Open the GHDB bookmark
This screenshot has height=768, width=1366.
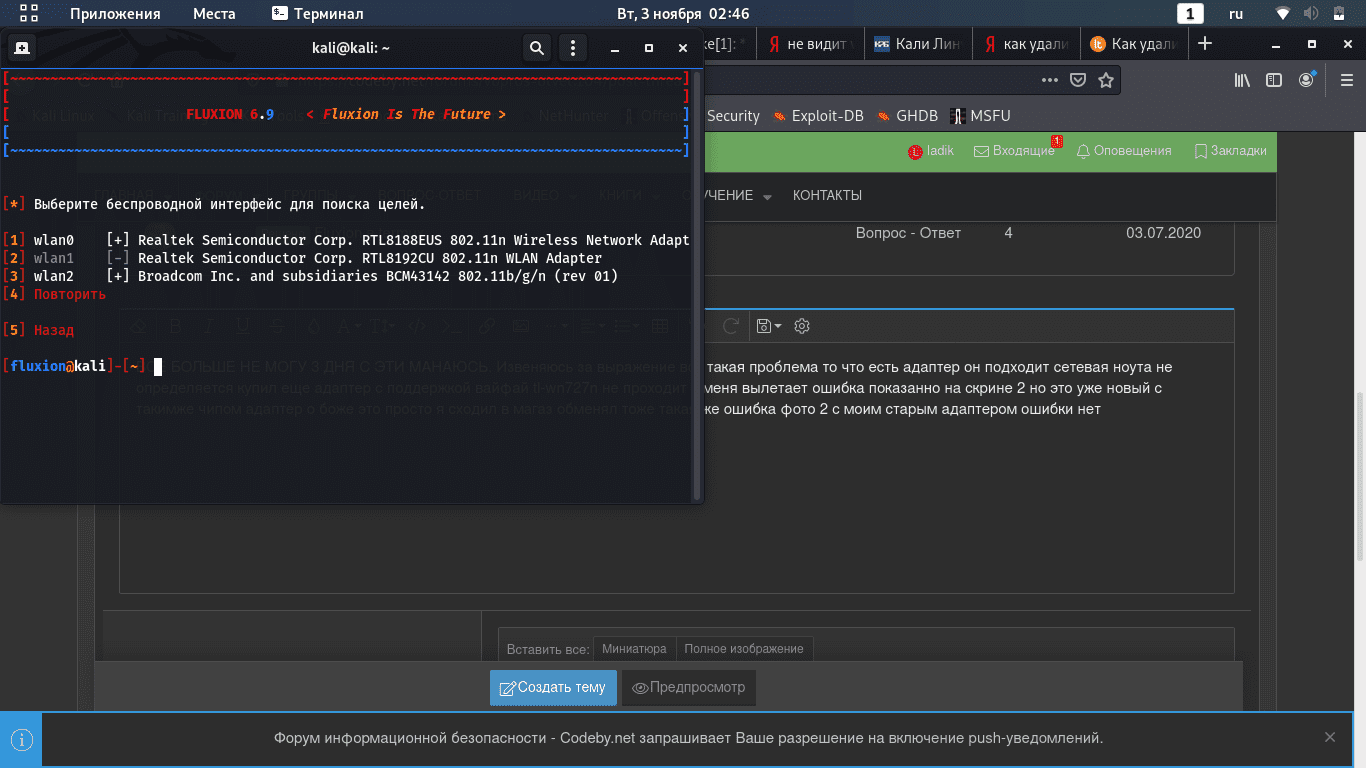(x=908, y=116)
